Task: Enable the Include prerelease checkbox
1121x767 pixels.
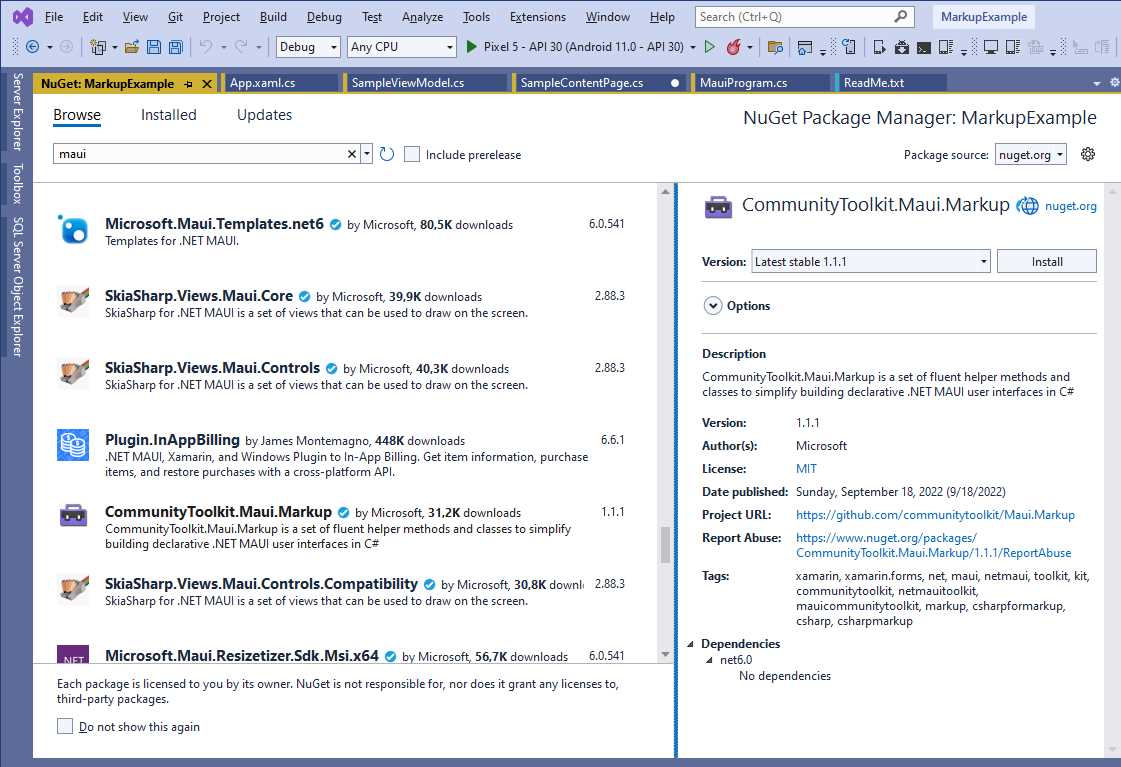Action: 412,154
